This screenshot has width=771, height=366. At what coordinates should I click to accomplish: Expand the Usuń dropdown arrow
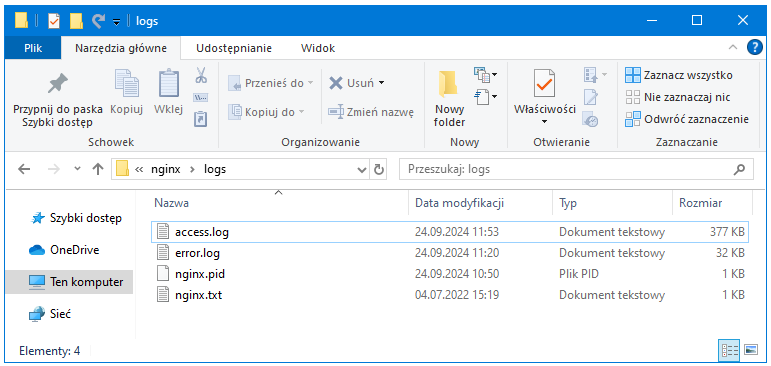[381, 83]
